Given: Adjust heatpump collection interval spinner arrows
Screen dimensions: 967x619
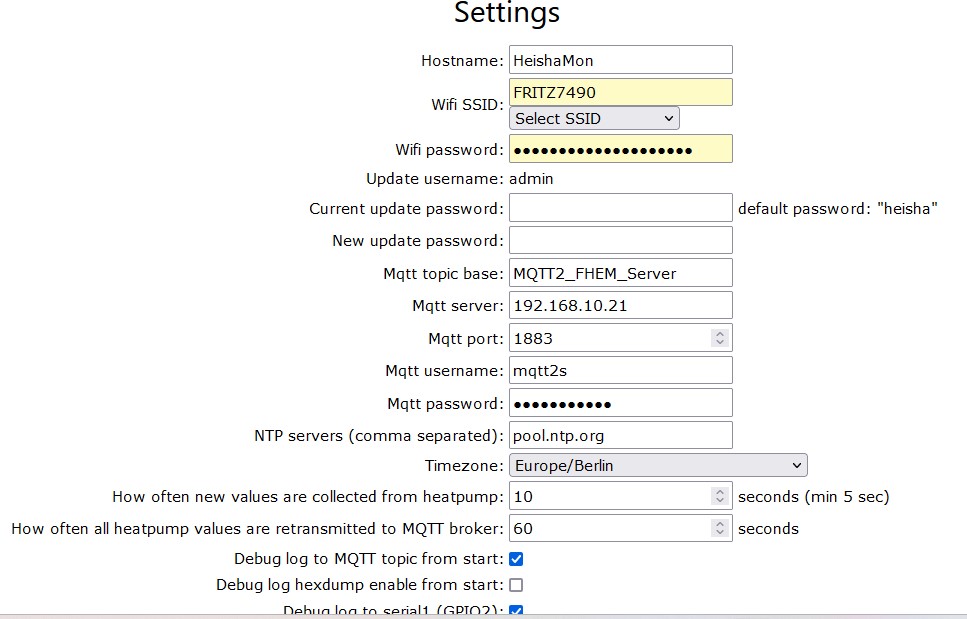Looking at the screenshot, I should pyautogui.click(x=719, y=496).
